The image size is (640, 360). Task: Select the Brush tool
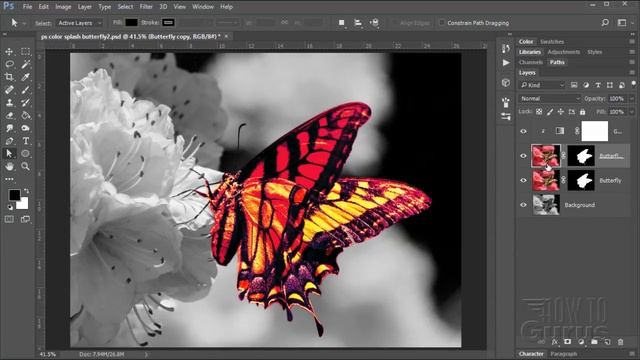pos(25,90)
